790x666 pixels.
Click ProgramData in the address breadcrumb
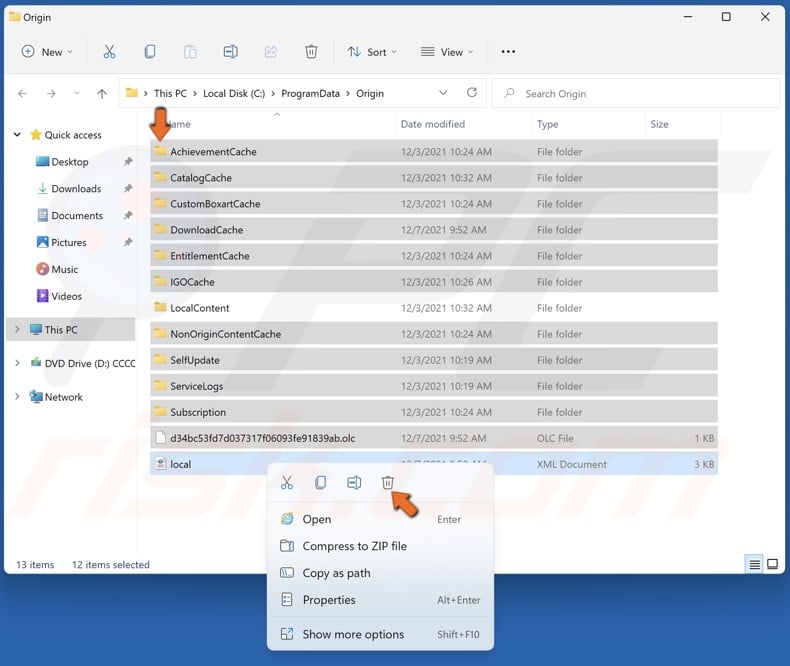click(310, 93)
